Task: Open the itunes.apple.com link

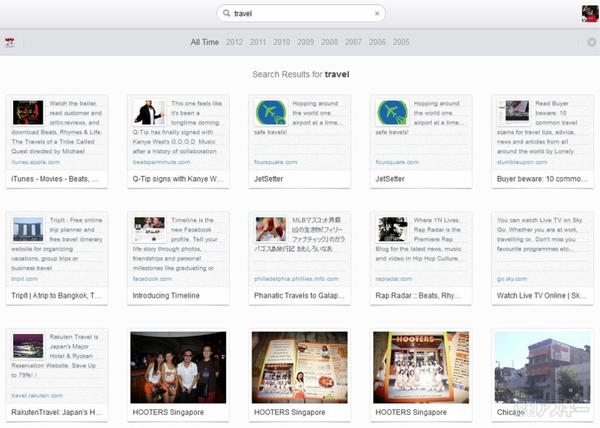Action: 36,162
